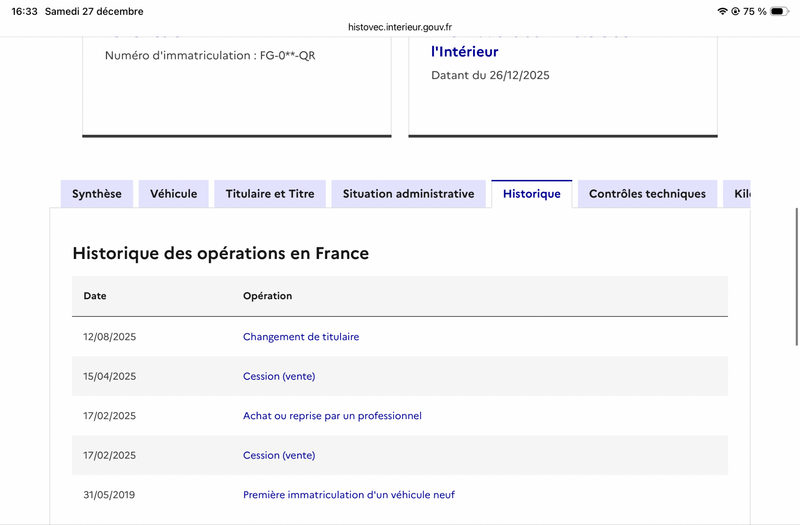Image resolution: width=800 pixels, height=525 pixels.
Task: Open the Situation administrative tab
Action: (408, 194)
